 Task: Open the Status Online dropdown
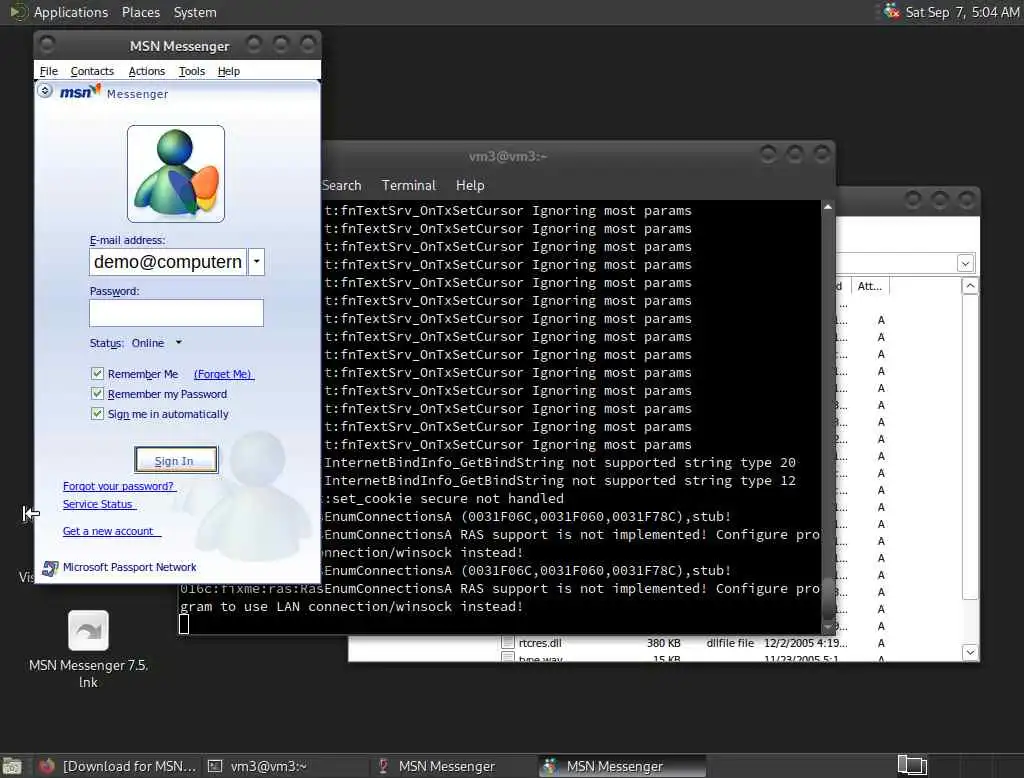[x=157, y=343]
